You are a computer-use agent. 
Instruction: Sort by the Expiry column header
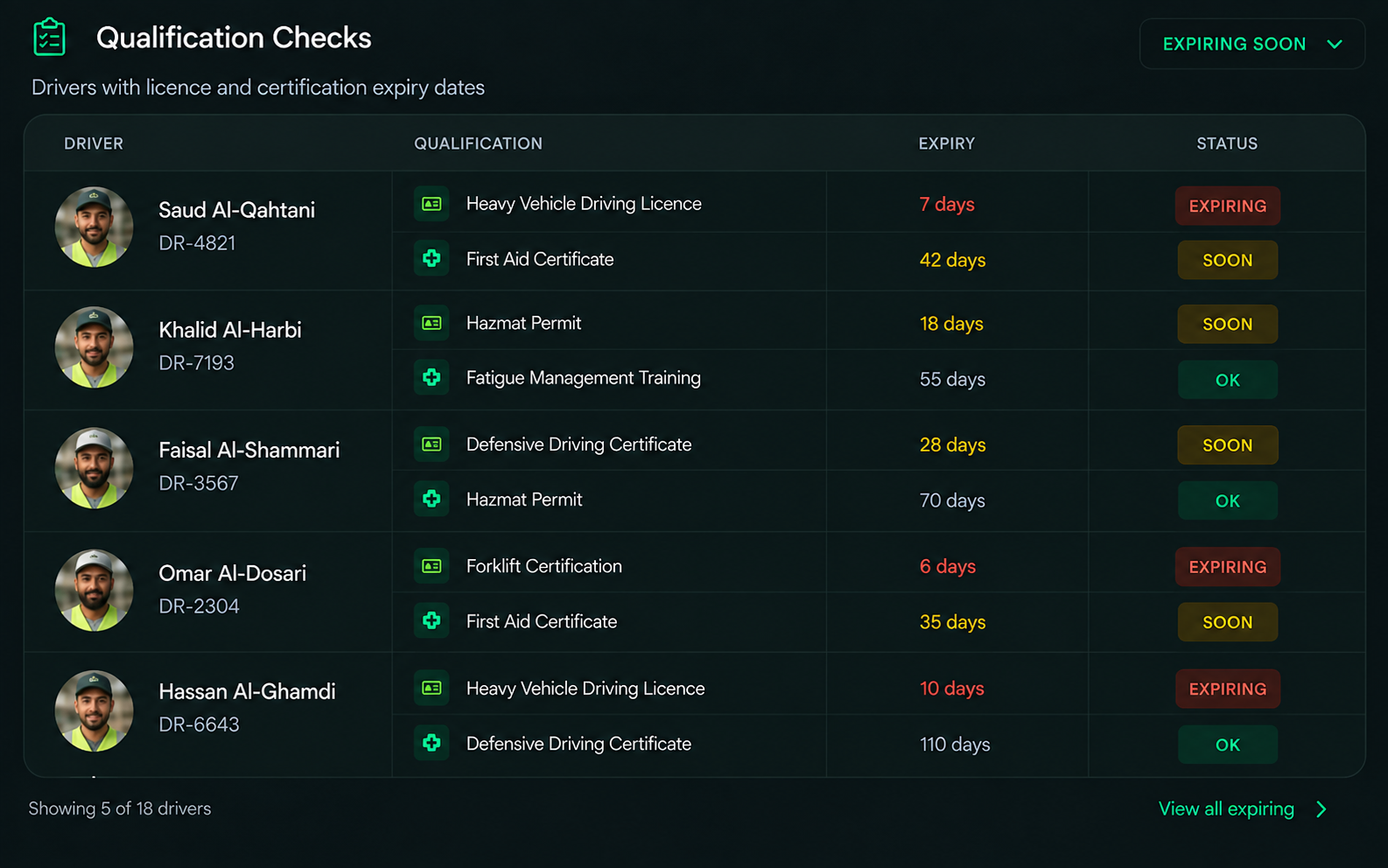click(x=946, y=143)
